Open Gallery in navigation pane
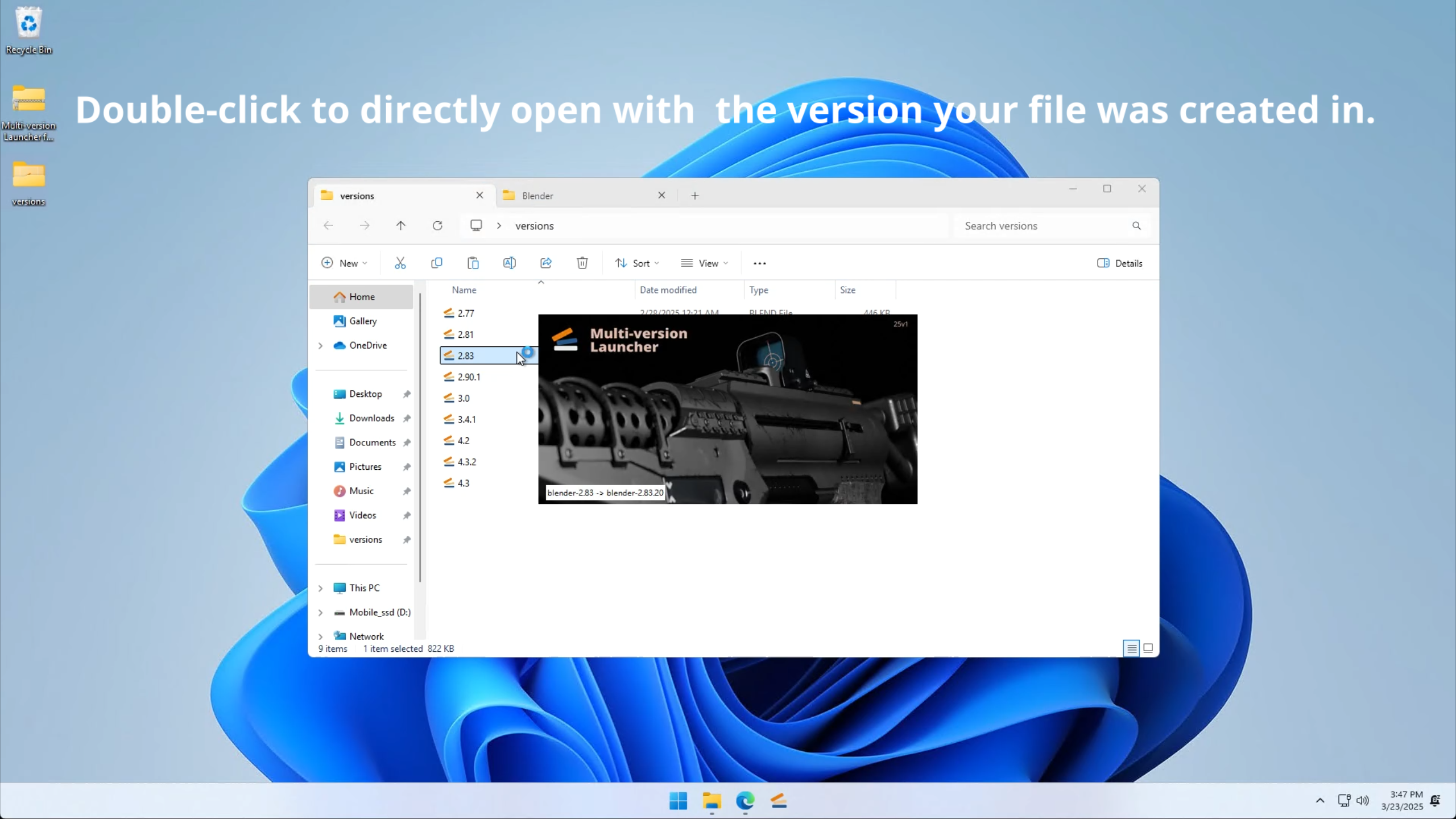The image size is (1456, 819). tap(362, 321)
